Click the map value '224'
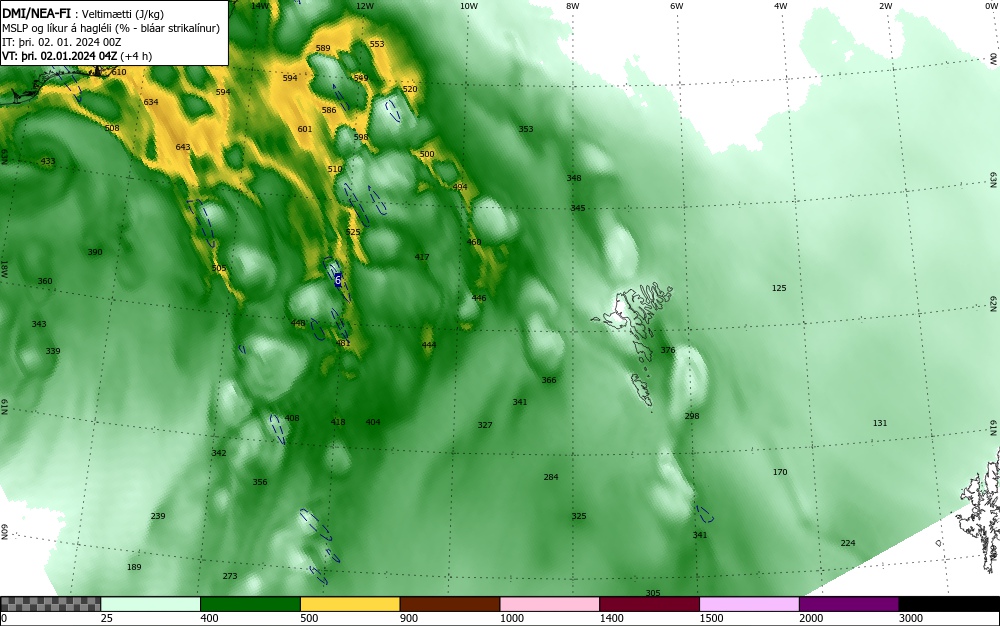The width and height of the screenshot is (1000, 626). click(x=848, y=543)
